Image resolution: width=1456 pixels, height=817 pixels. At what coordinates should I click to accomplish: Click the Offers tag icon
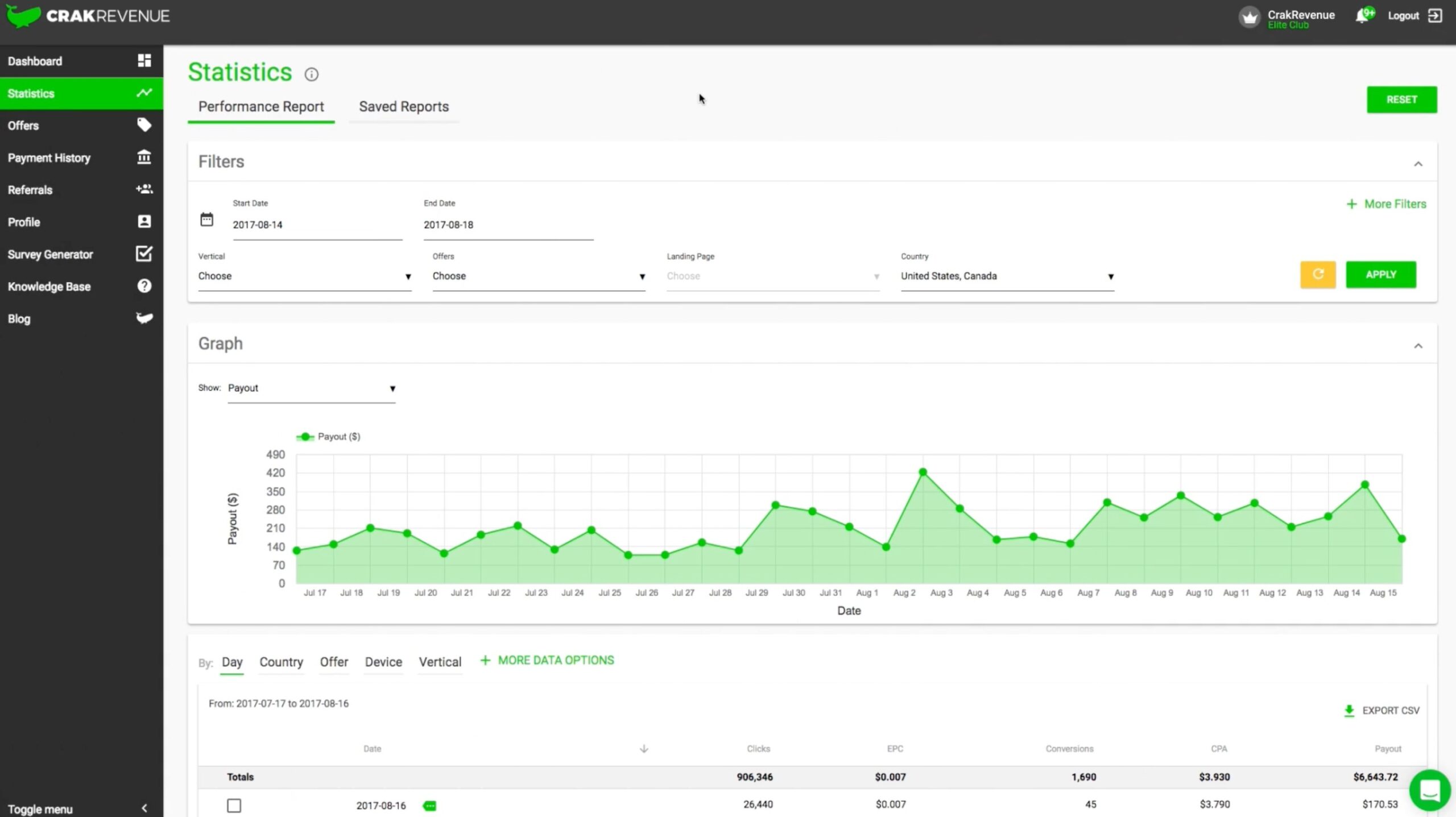tap(144, 125)
